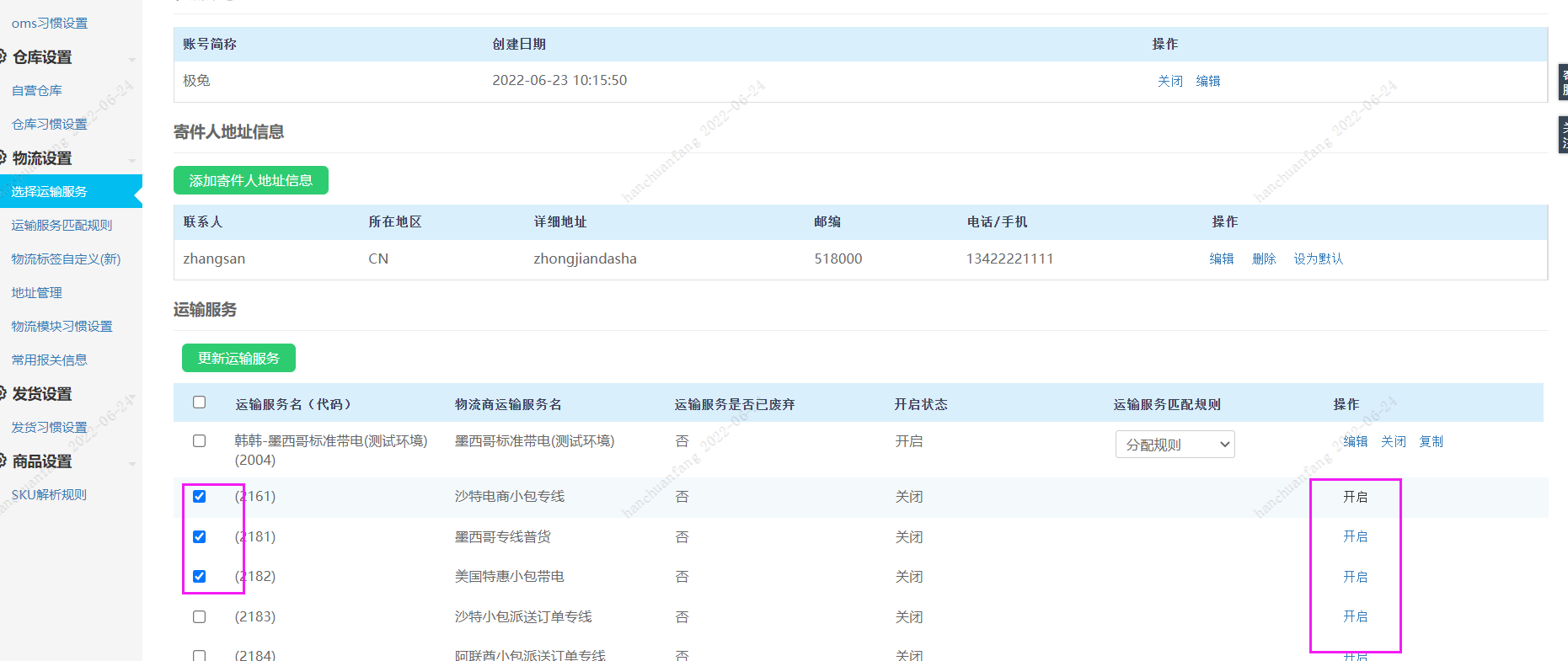
Task: Open 仓库习惯设置 menu item
Action: point(50,125)
